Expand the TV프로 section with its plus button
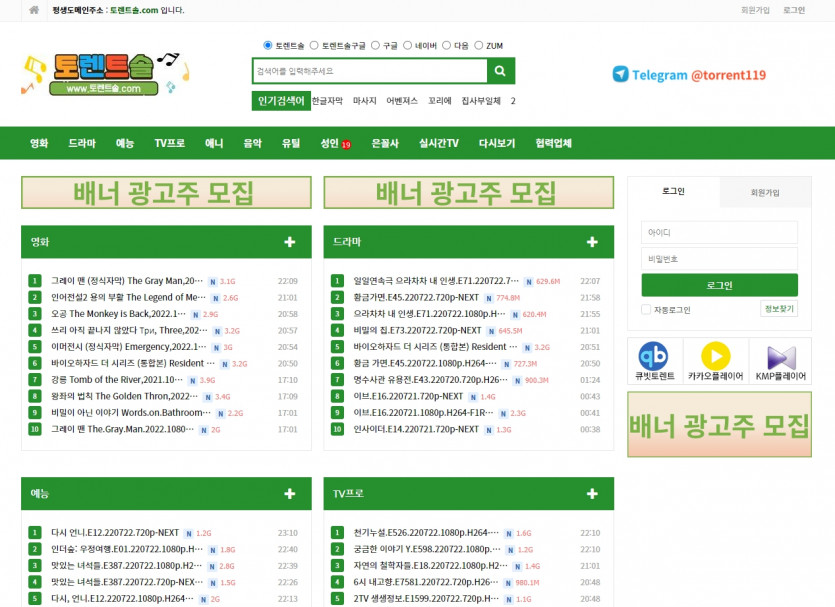The width and height of the screenshot is (835, 607). click(x=592, y=492)
